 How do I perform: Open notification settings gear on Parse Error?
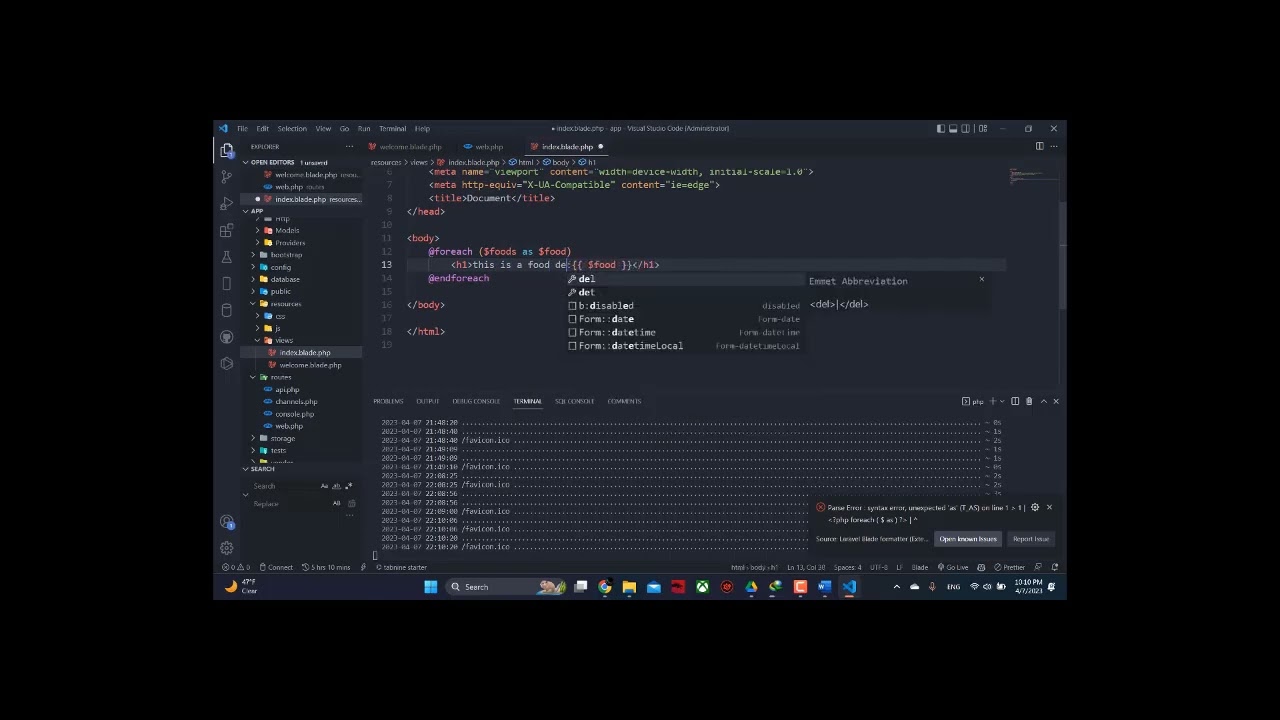(1035, 507)
